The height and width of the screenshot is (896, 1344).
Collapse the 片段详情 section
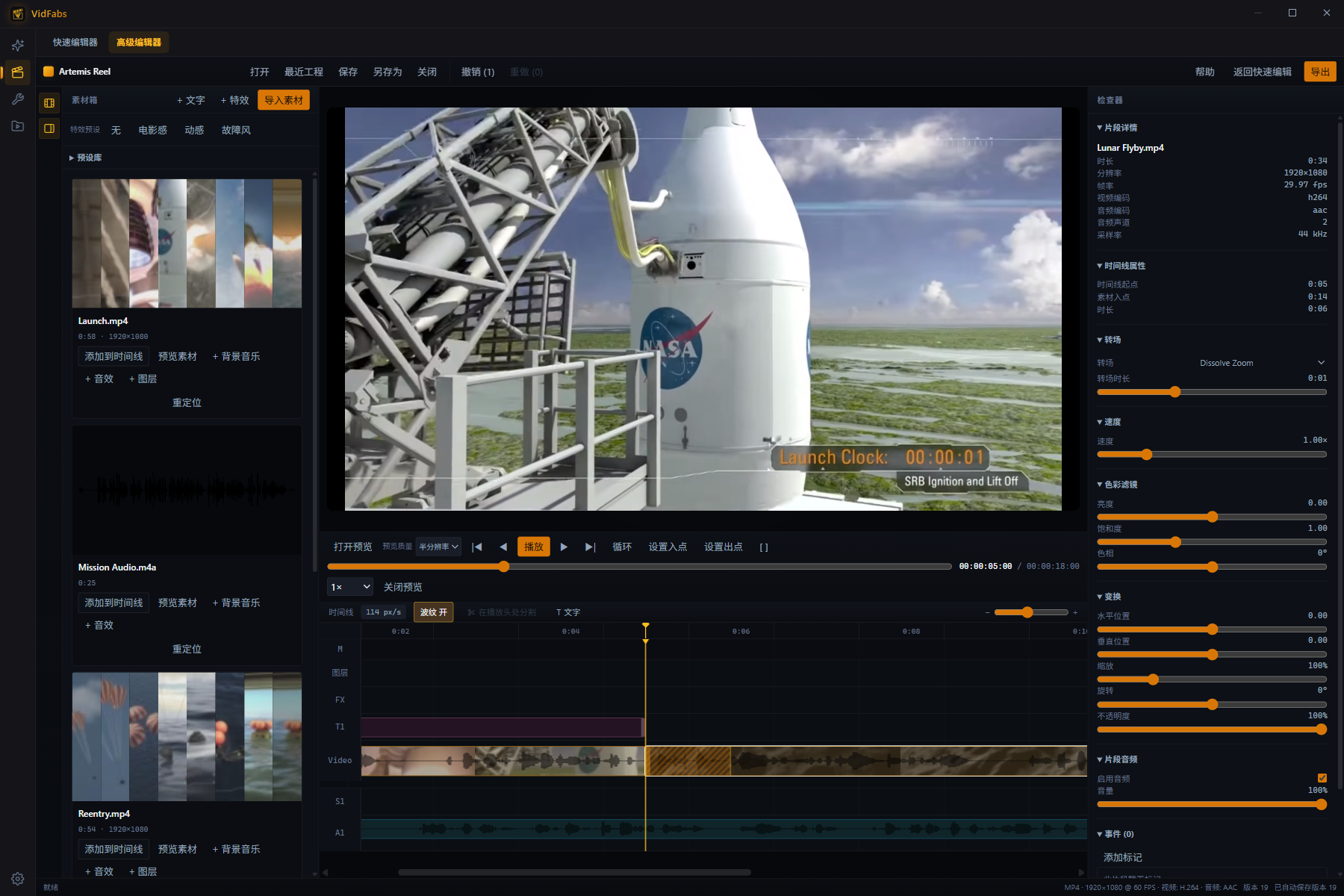[x=1117, y=128]
